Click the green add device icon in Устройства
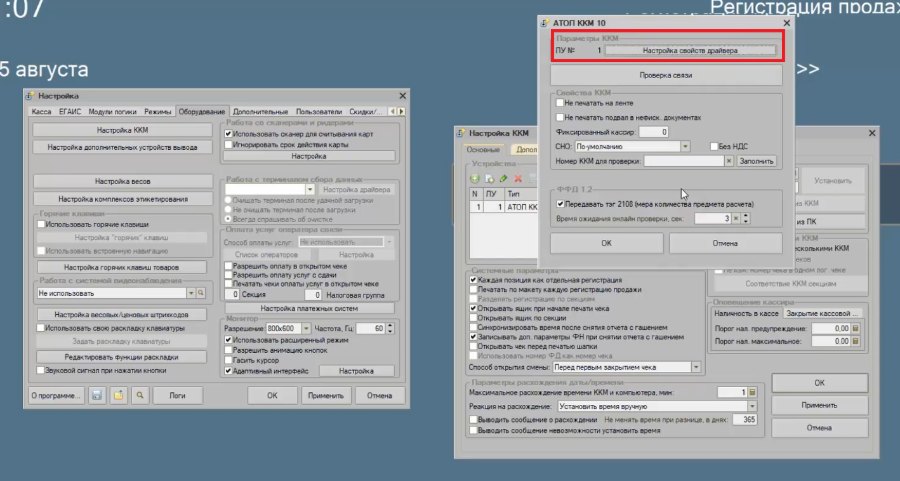The image size is (900, 481). tap(475, 179)
